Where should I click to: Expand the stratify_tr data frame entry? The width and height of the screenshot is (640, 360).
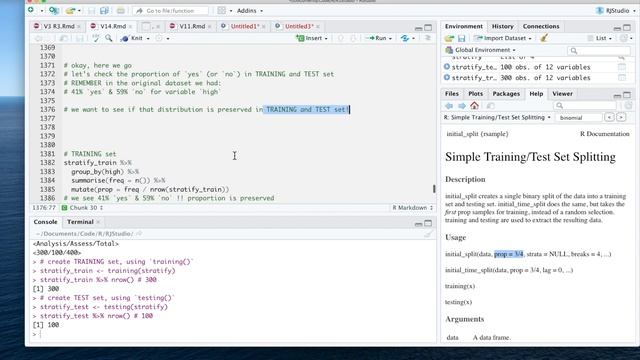pos(447,77)
